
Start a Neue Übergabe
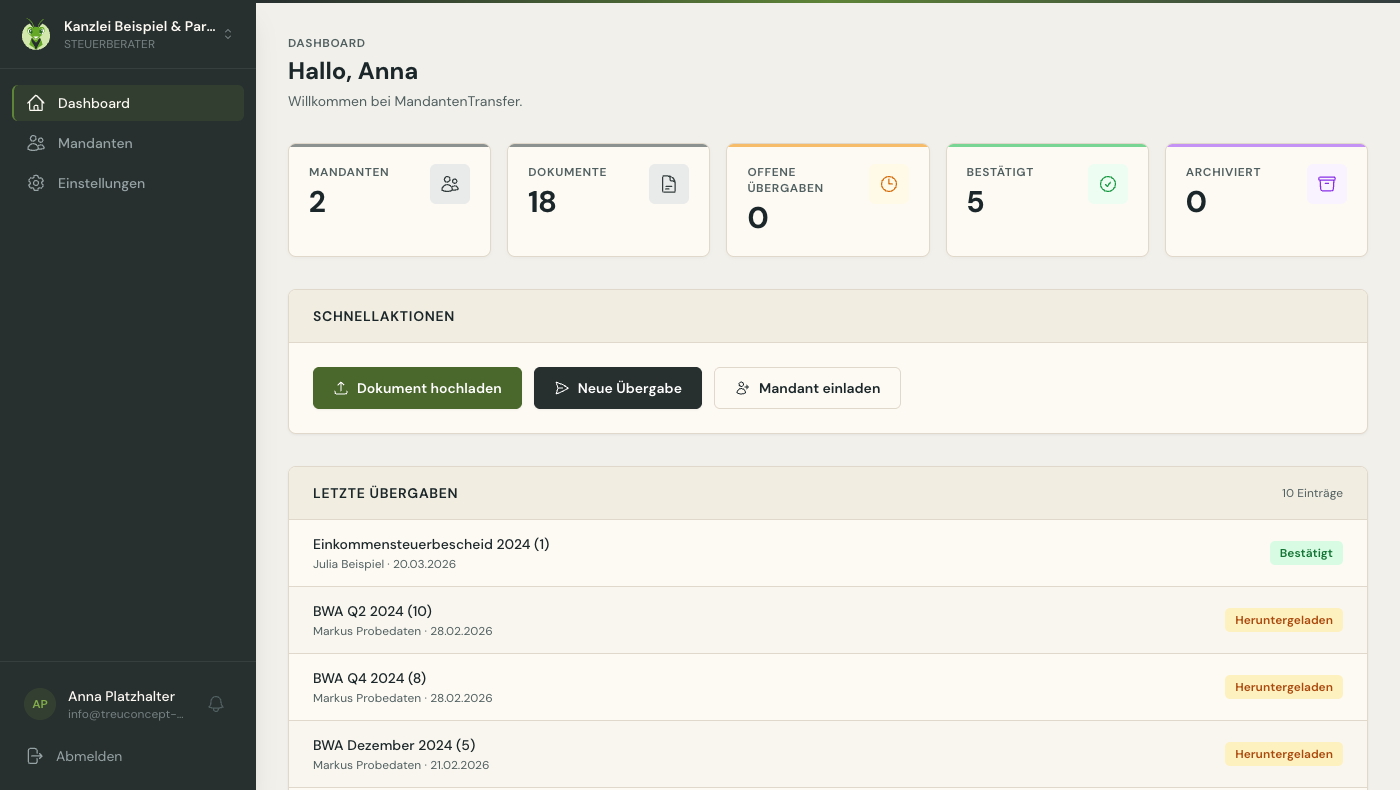[x=618, y=388]
